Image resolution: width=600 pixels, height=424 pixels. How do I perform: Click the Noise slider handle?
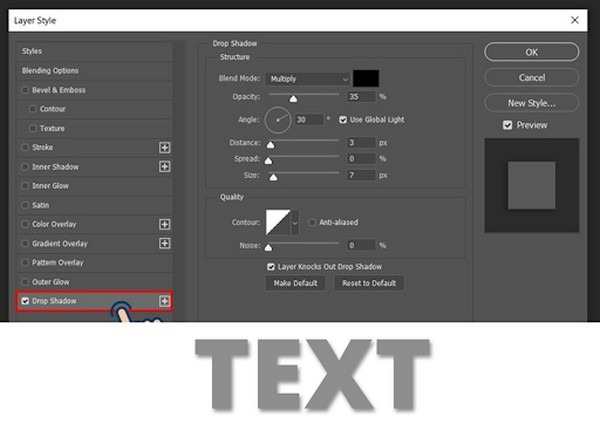coord(269,247)
